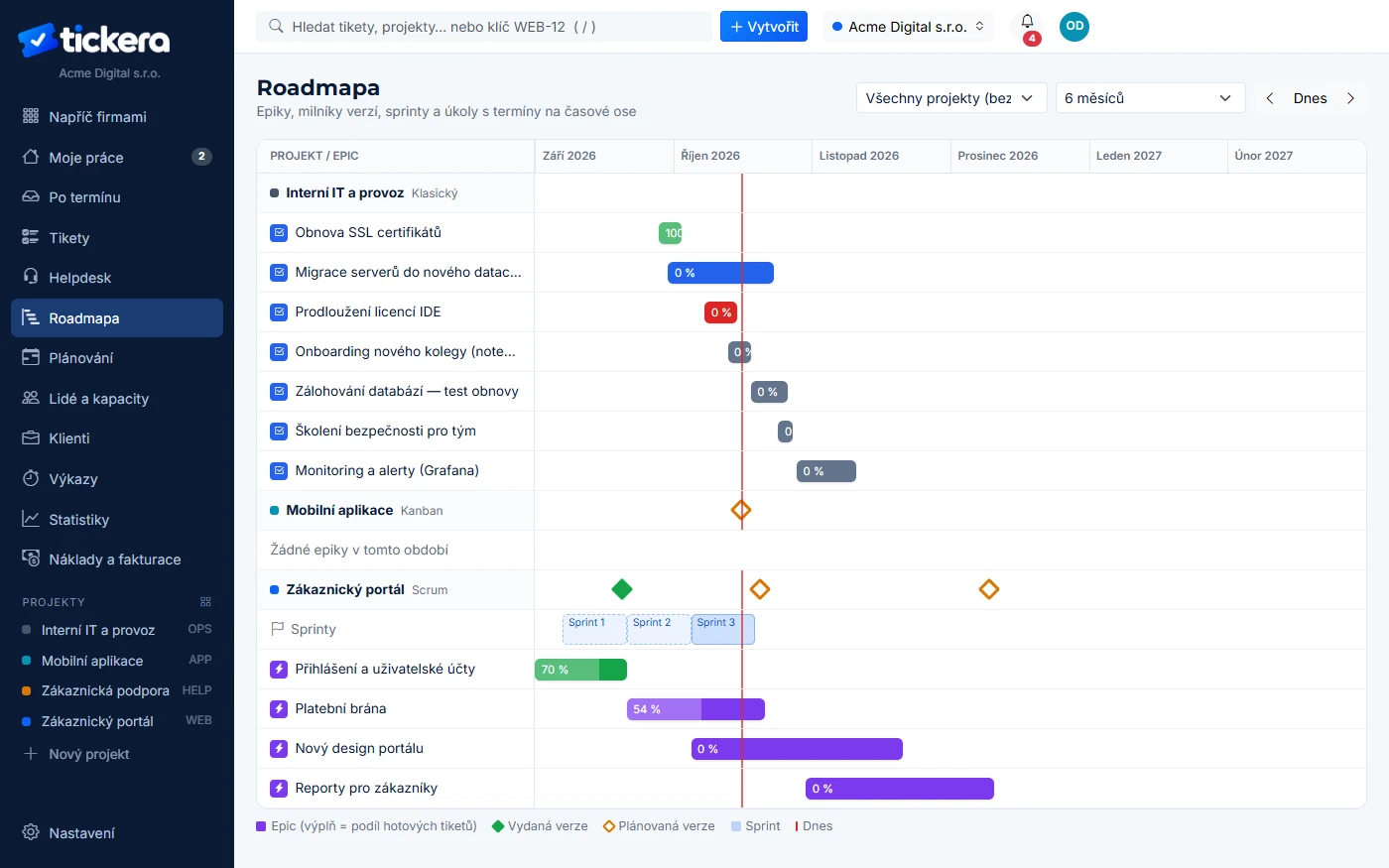Click the task icon beside Monitoring a alerty
1389x868 pixels.
point(279,471)
